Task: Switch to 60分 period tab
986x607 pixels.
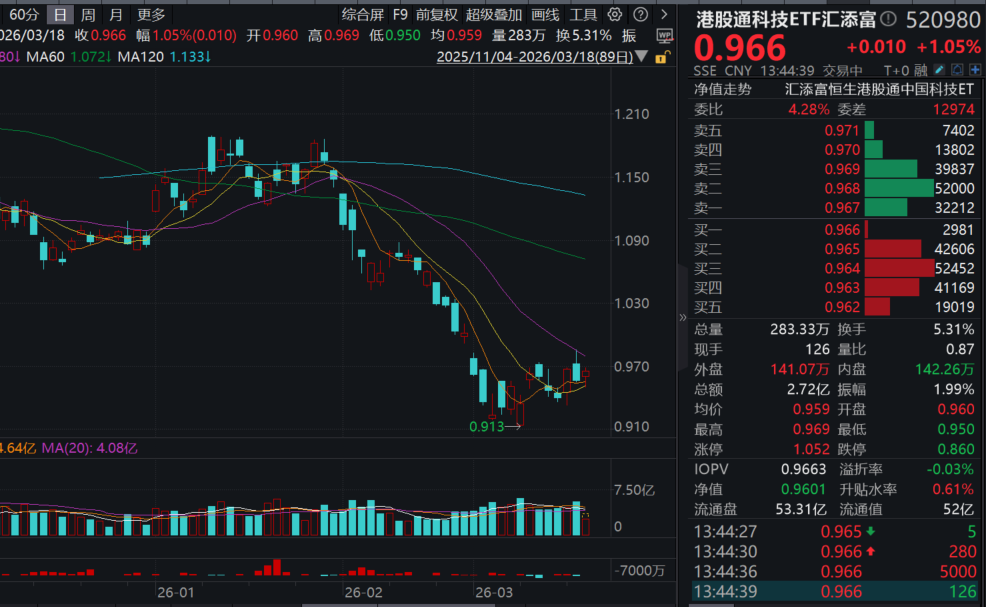Action: (x=24, y=15)
